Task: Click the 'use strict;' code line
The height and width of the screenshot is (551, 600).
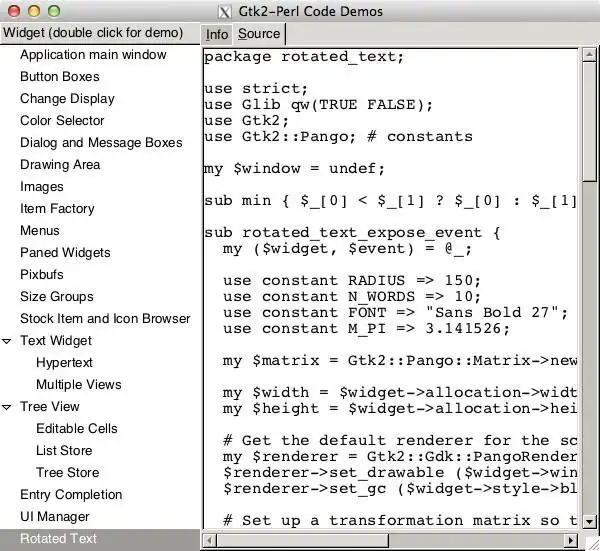Action: pos(256,89)
